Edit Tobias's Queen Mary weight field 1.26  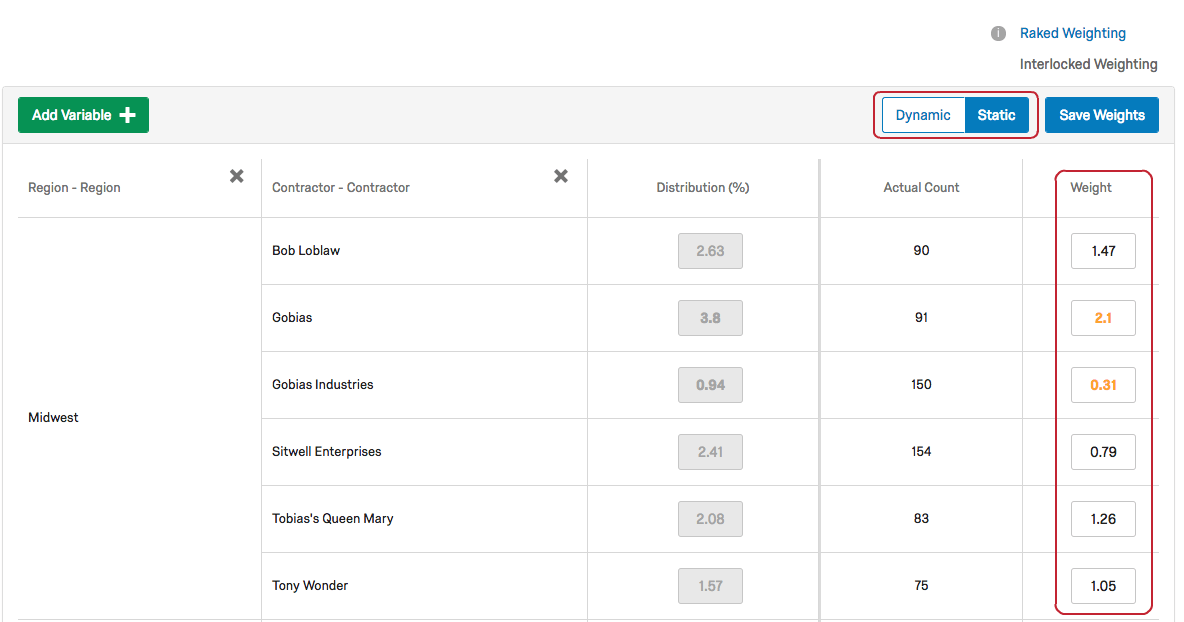pyautogui.click(x=1103, y=519)
